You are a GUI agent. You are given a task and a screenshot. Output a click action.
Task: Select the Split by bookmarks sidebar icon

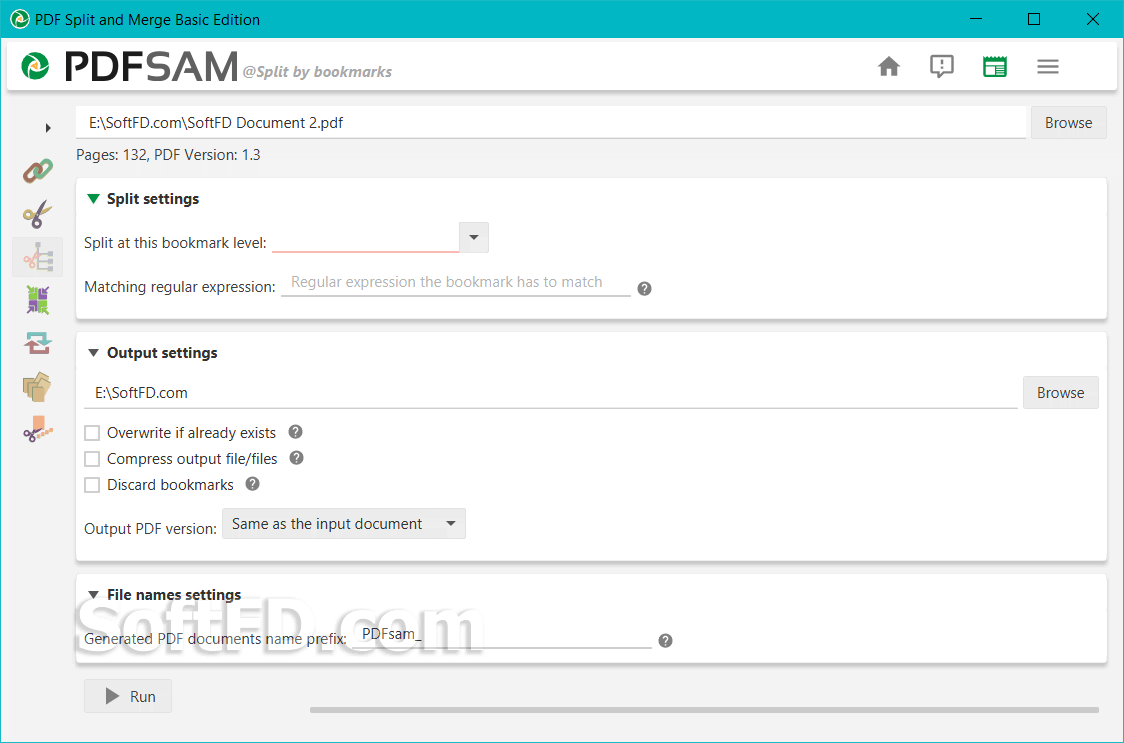tap(37, 257)
